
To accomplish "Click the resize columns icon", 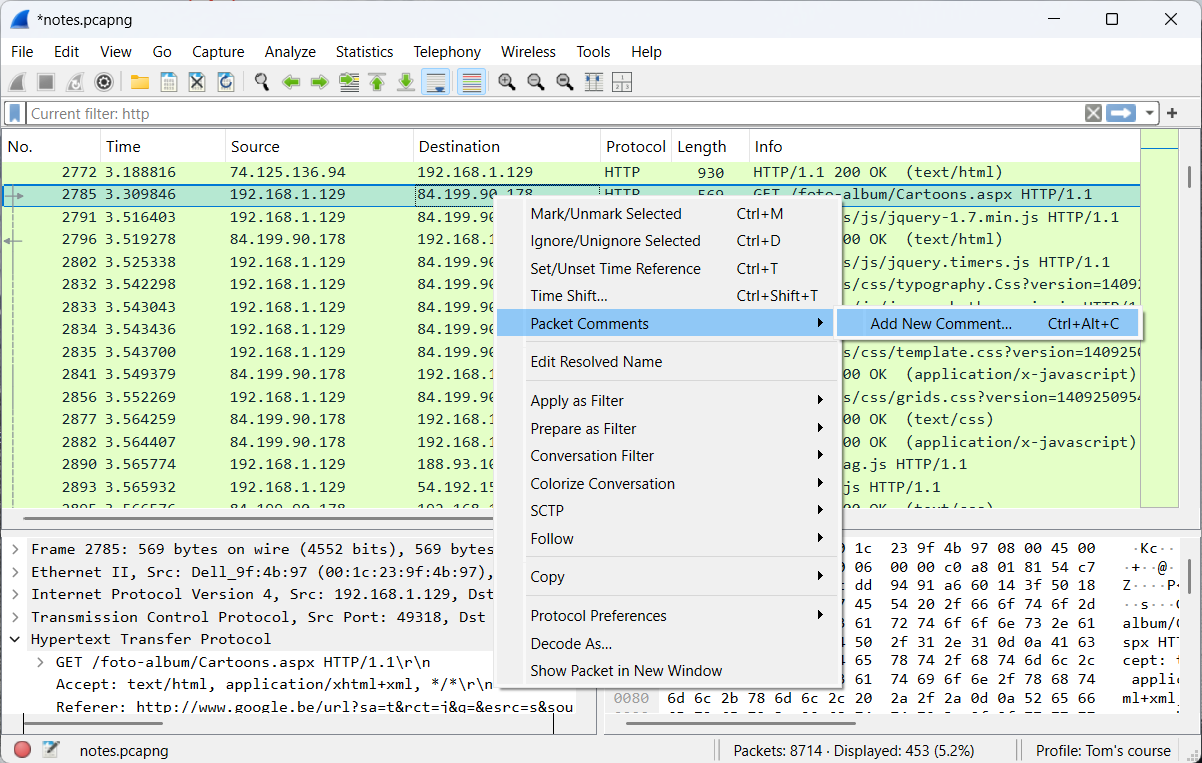I will [x=593, y=82].
